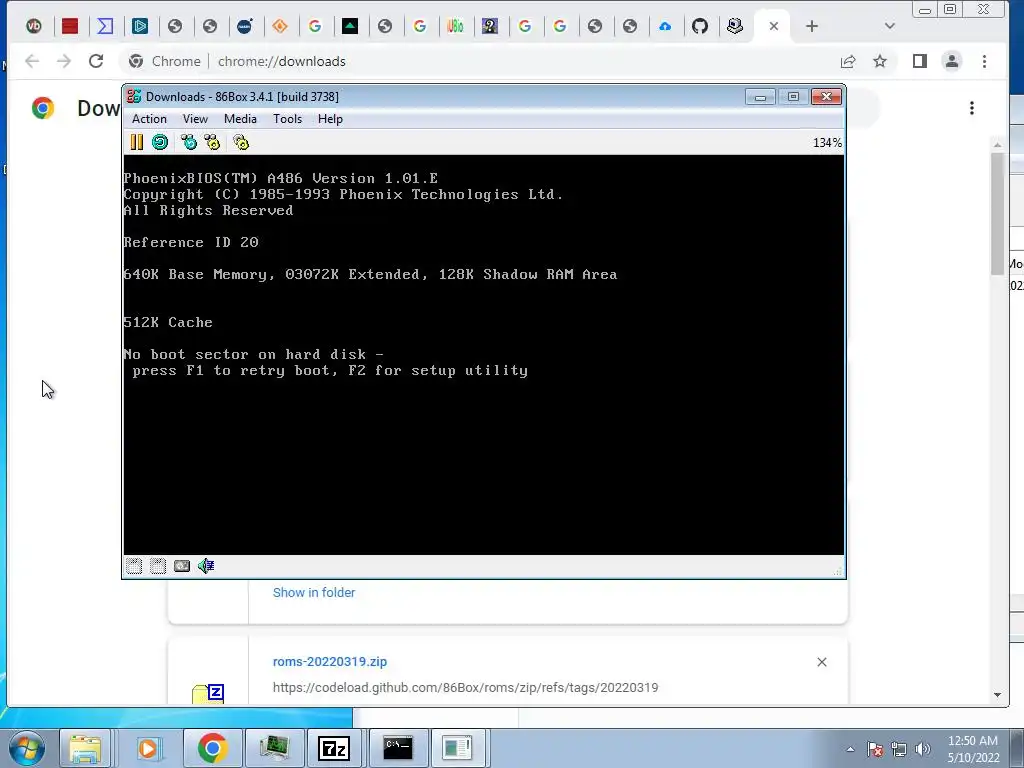1024x768 pixels.
Task: Open Windows Explorer from the taskbar
Action: [x=86, y=748]
